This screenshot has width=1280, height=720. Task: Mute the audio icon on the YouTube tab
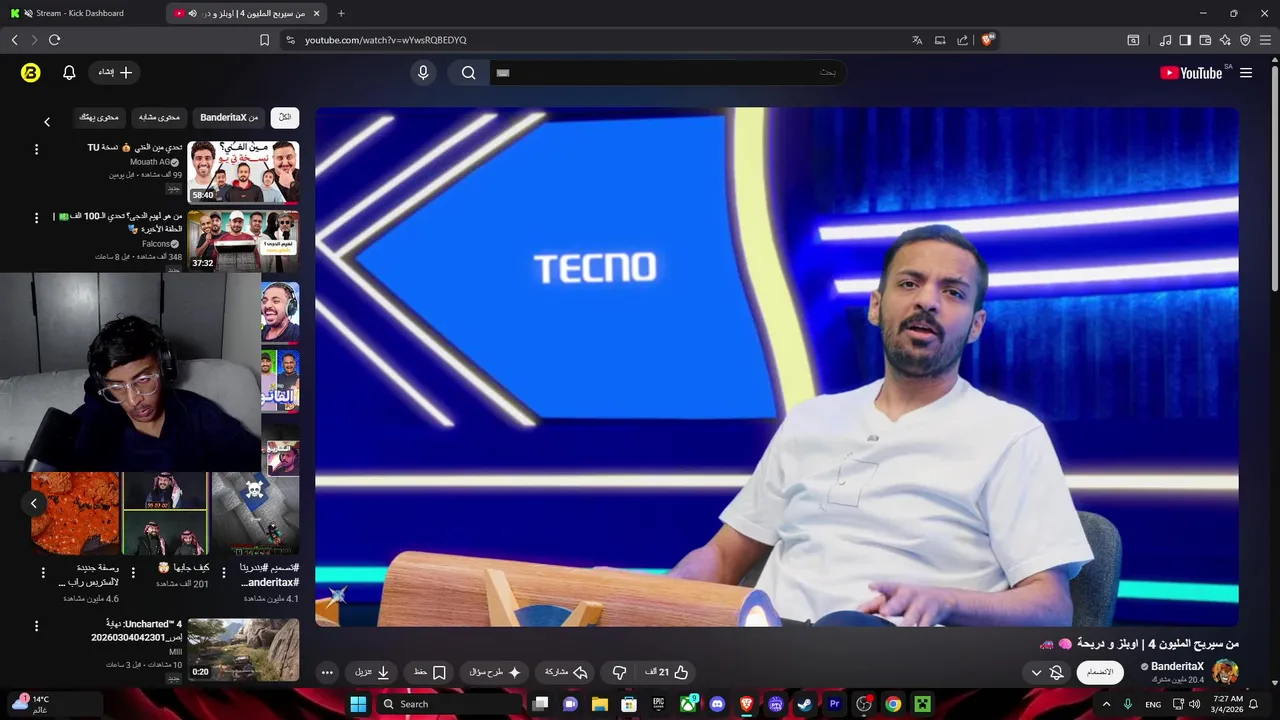pyautogui.click(x=192, y=13)
